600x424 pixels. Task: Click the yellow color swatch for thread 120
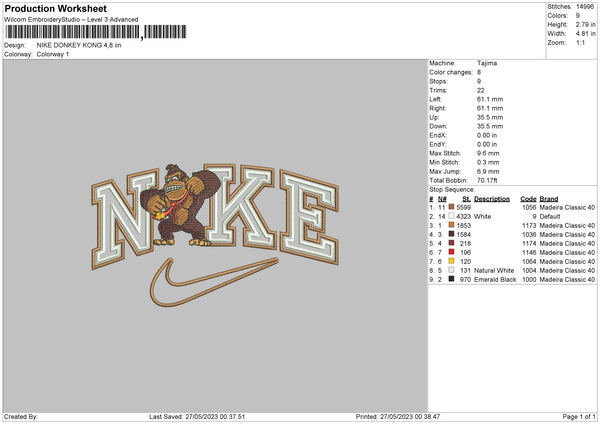(x=451, y=261)
